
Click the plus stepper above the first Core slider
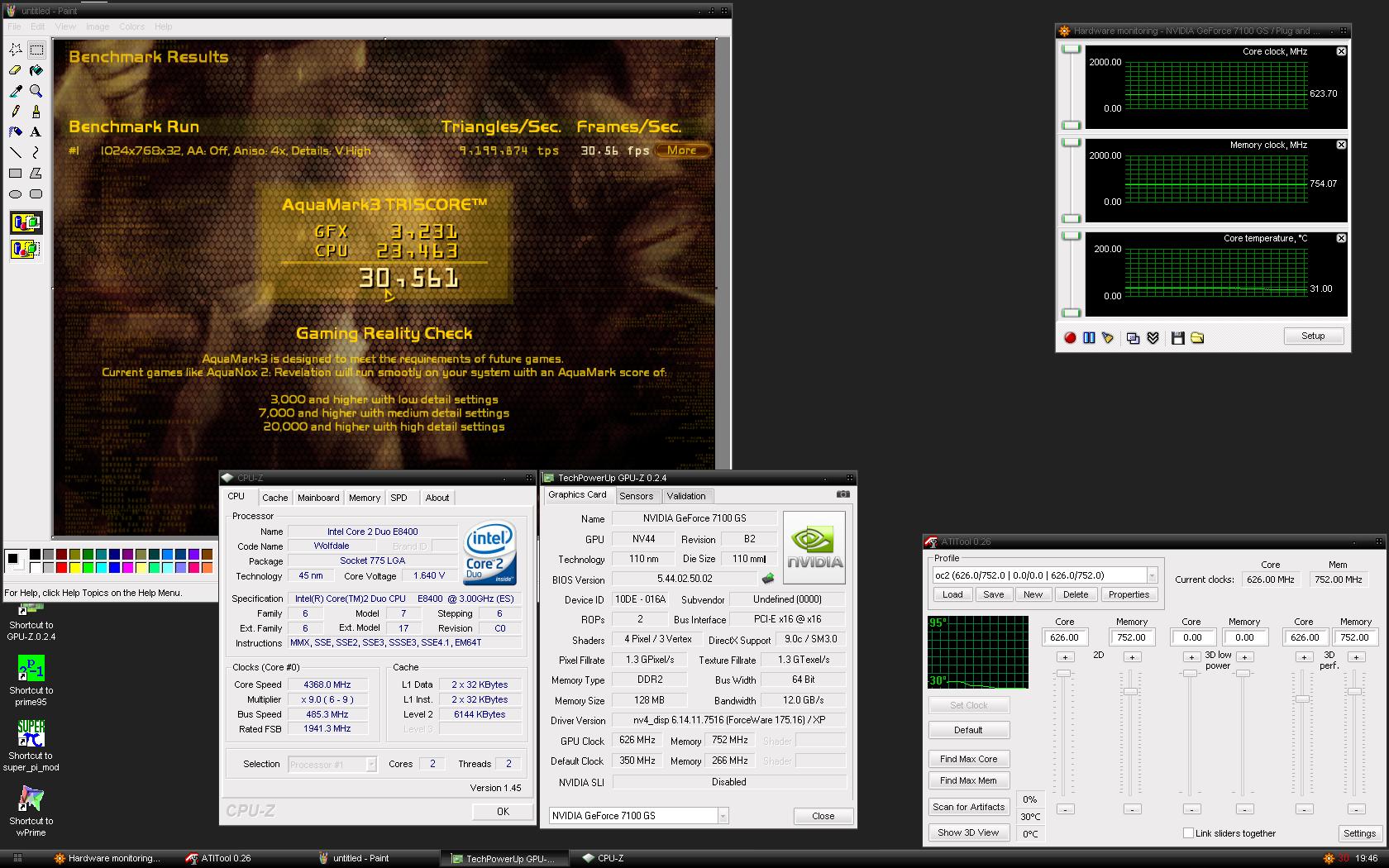pos(1066,657)
